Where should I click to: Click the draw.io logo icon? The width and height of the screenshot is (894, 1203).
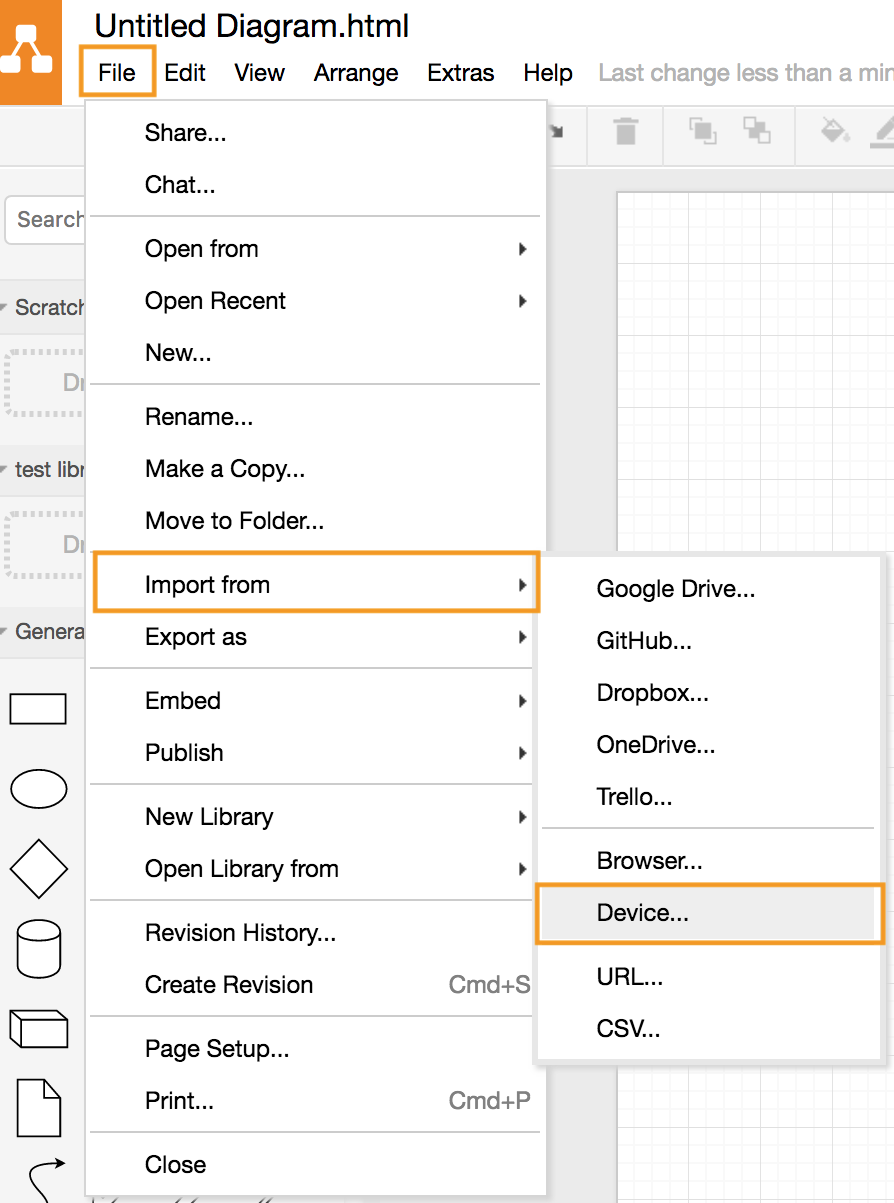[x=27, y=52]
